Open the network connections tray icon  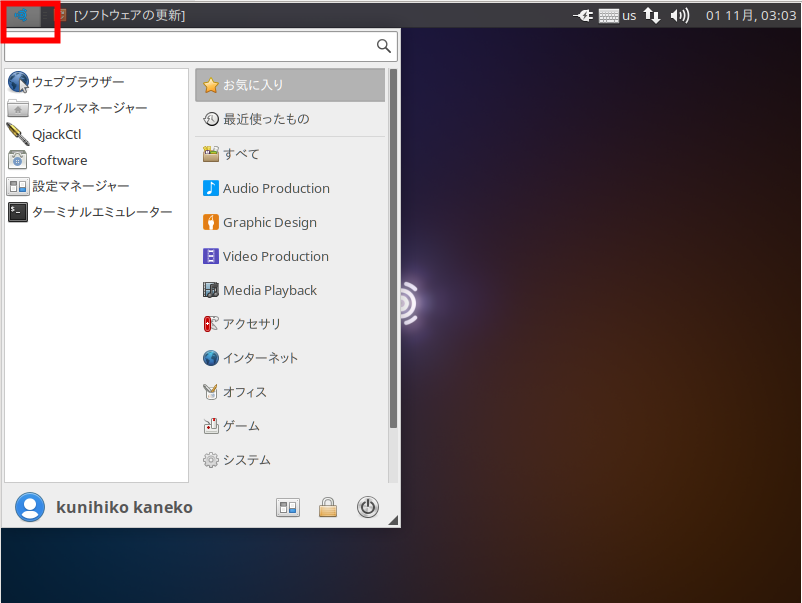click(652, 15)
